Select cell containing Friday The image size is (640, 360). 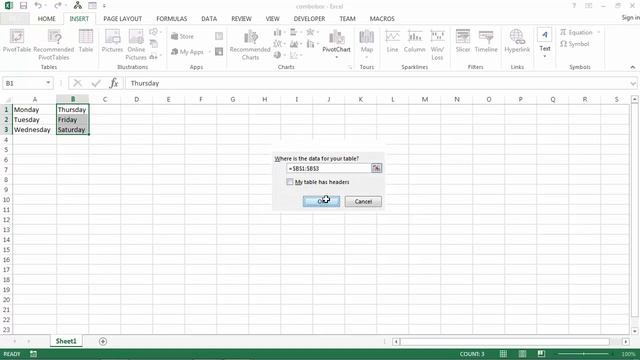click(x=73, y=120)
